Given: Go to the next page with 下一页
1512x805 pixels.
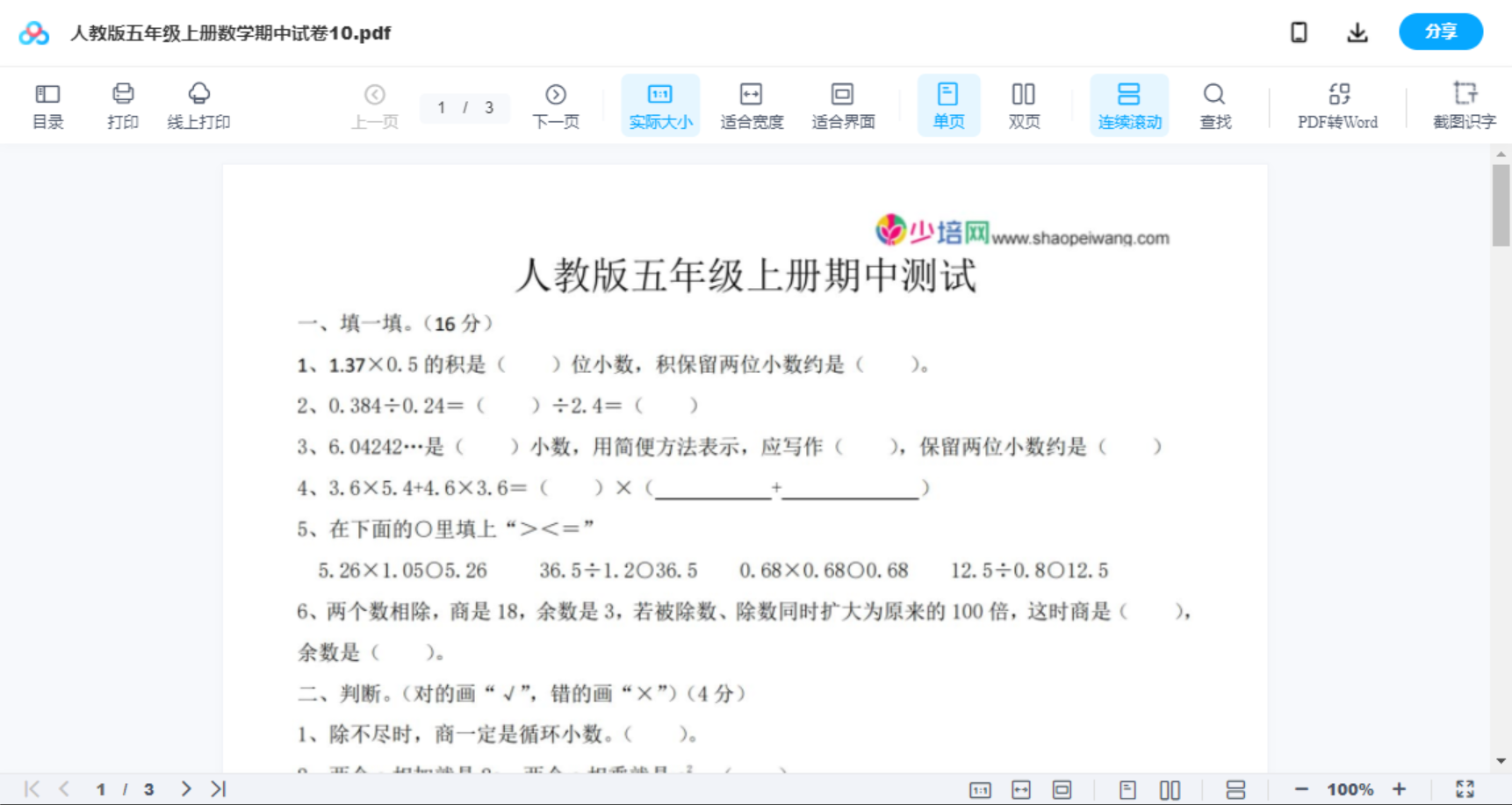Looking at the screenshot, I should pos(555,104).
